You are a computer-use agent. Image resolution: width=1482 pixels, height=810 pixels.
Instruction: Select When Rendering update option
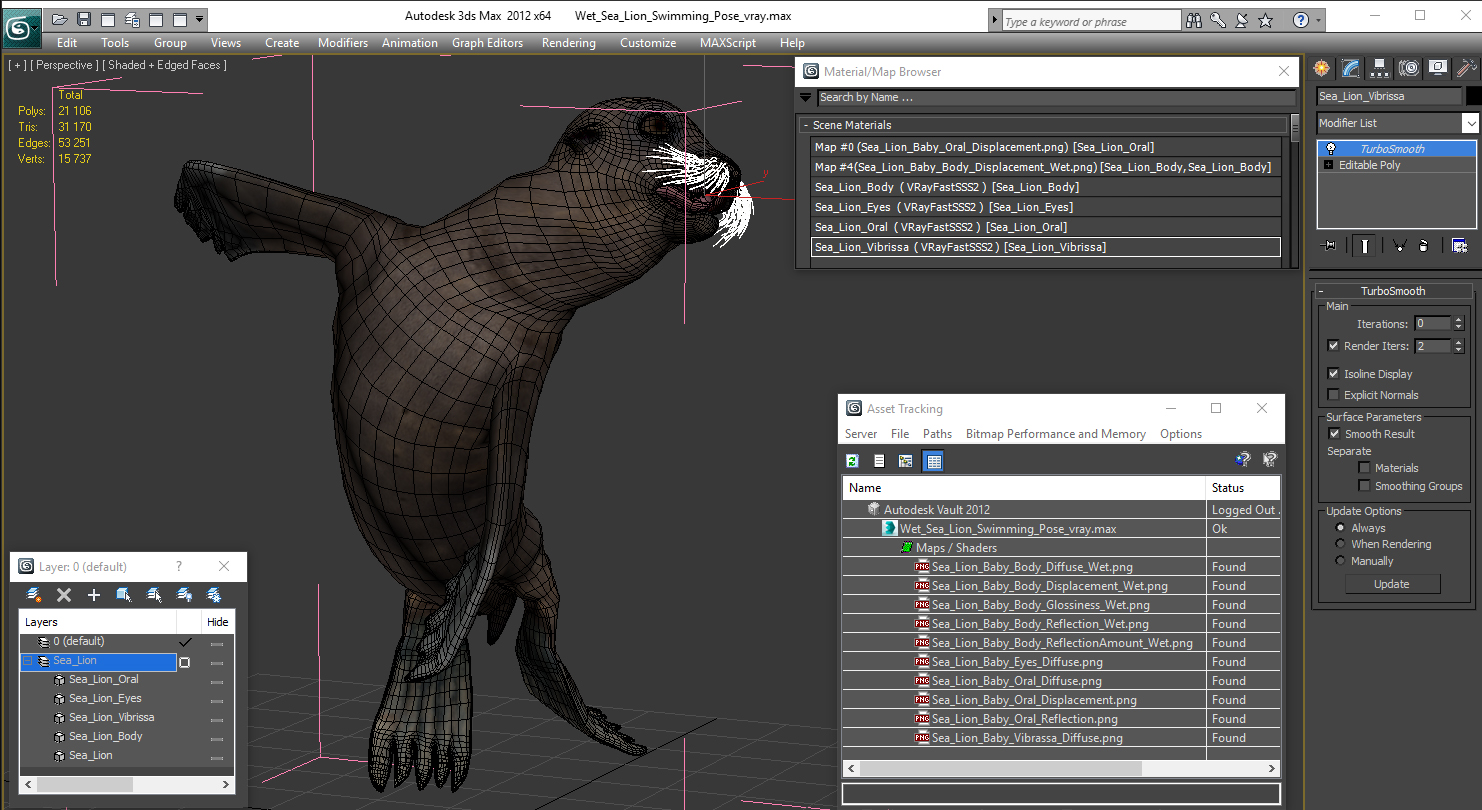(1340, 544)
